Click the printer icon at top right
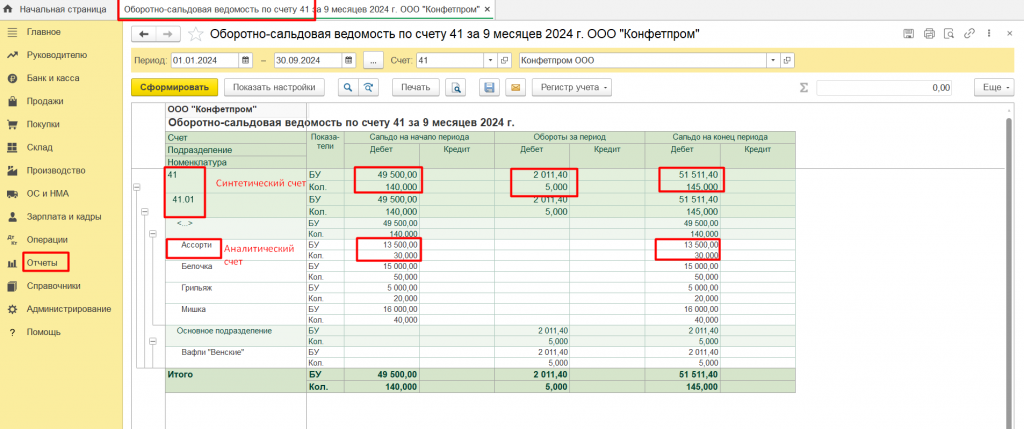 coord(929,34)
